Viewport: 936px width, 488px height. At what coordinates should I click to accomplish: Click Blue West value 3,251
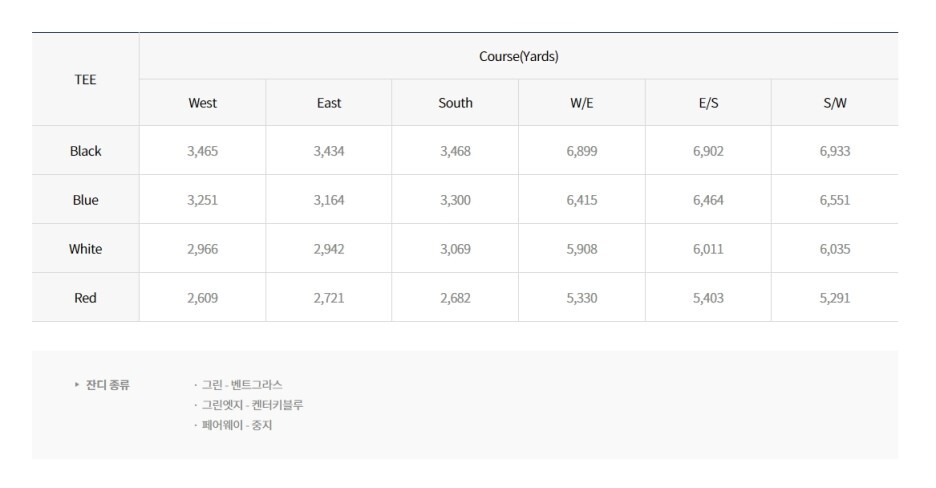click(x=202, y=200)
